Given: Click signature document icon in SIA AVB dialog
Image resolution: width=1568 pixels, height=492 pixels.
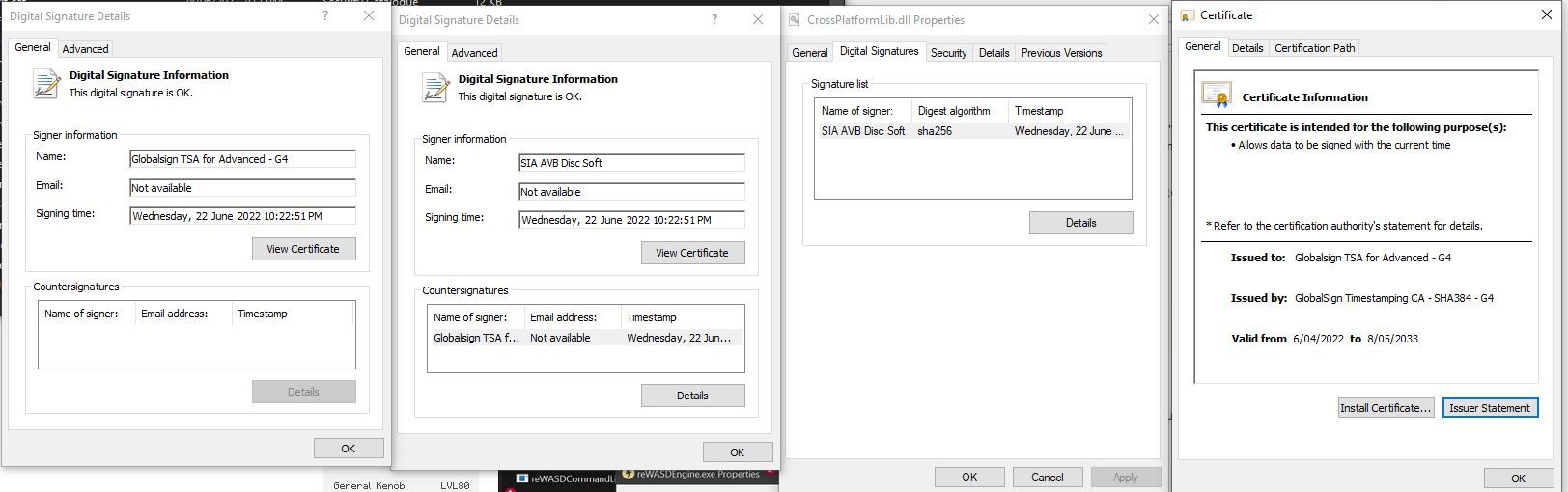Looking at the screenshot, I should [435, 88].
